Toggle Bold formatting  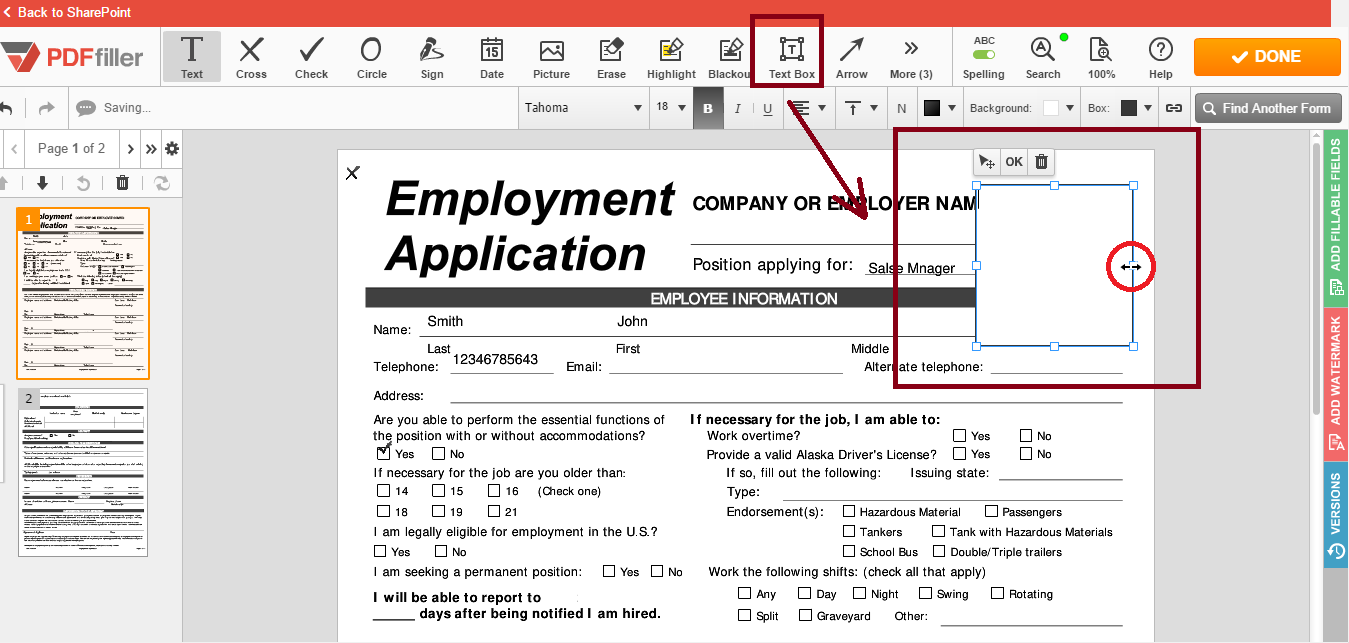(708, 108)
